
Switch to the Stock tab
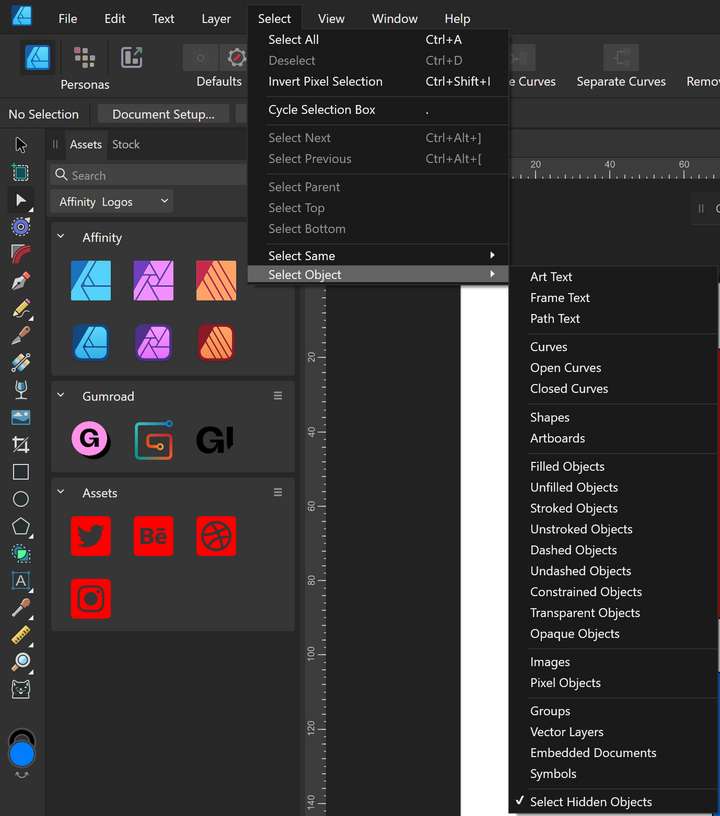pyautogui.click(x=126, y=144)
